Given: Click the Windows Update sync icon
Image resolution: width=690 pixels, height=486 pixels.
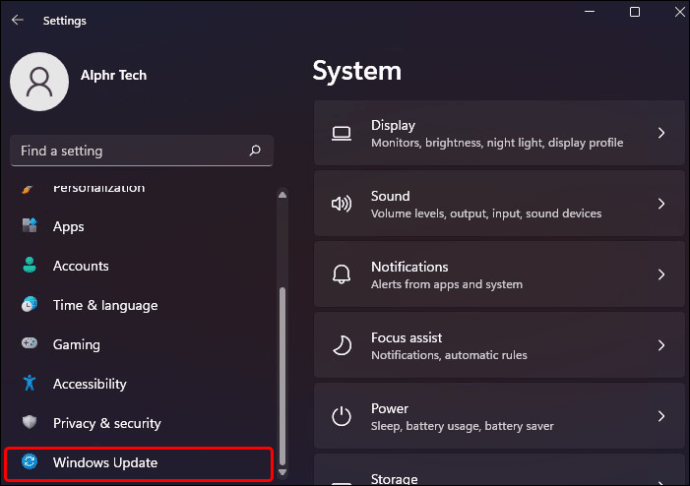Looking at the screenshot, I should (x=30, y=462).
